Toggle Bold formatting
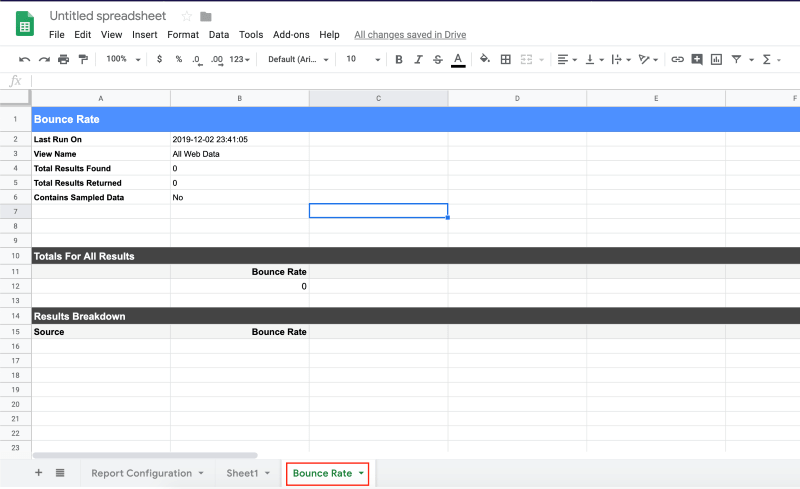The height and width of the screenshot is (489, 800). click(x=399, y=60)
